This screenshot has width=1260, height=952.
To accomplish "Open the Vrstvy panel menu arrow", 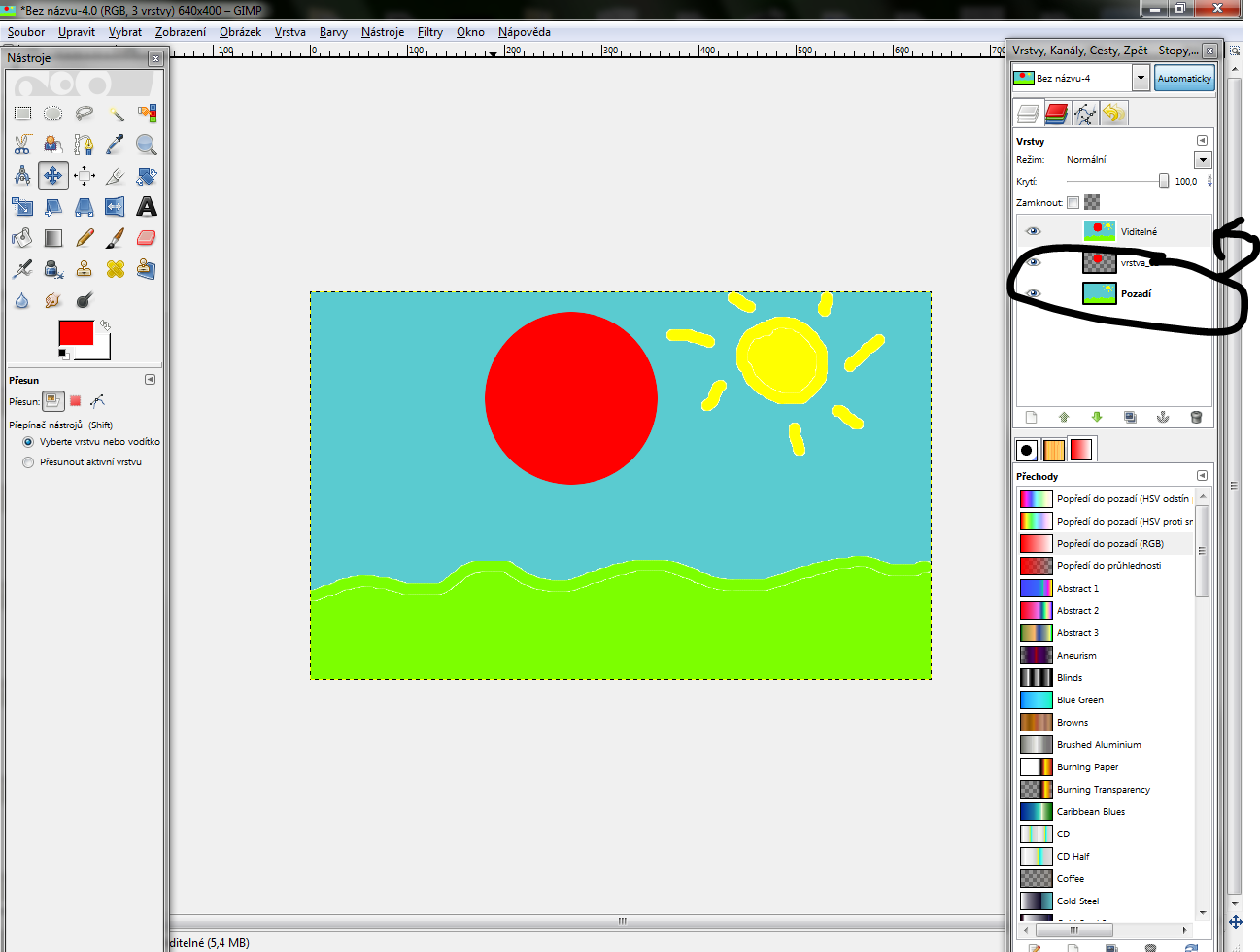I will [x=1202, y=141].
